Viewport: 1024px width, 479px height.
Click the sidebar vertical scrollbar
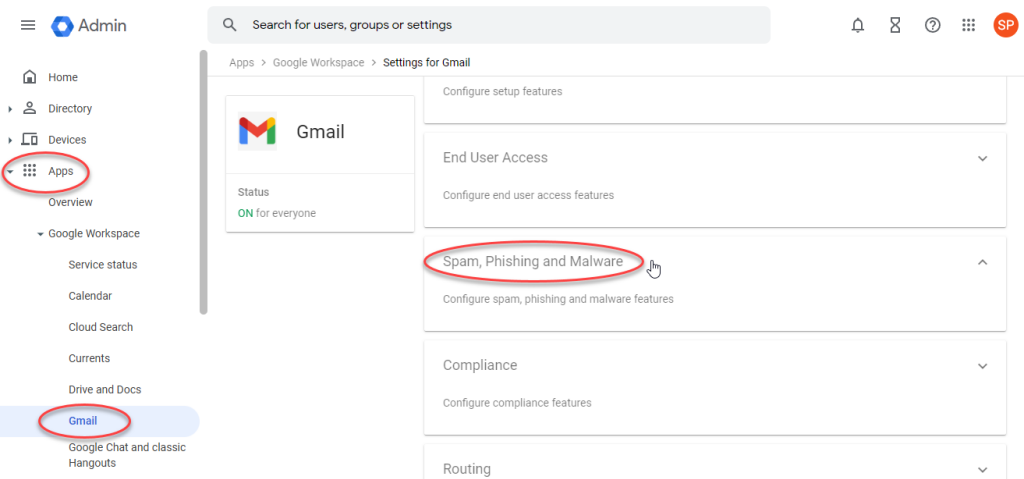(204, 180)
